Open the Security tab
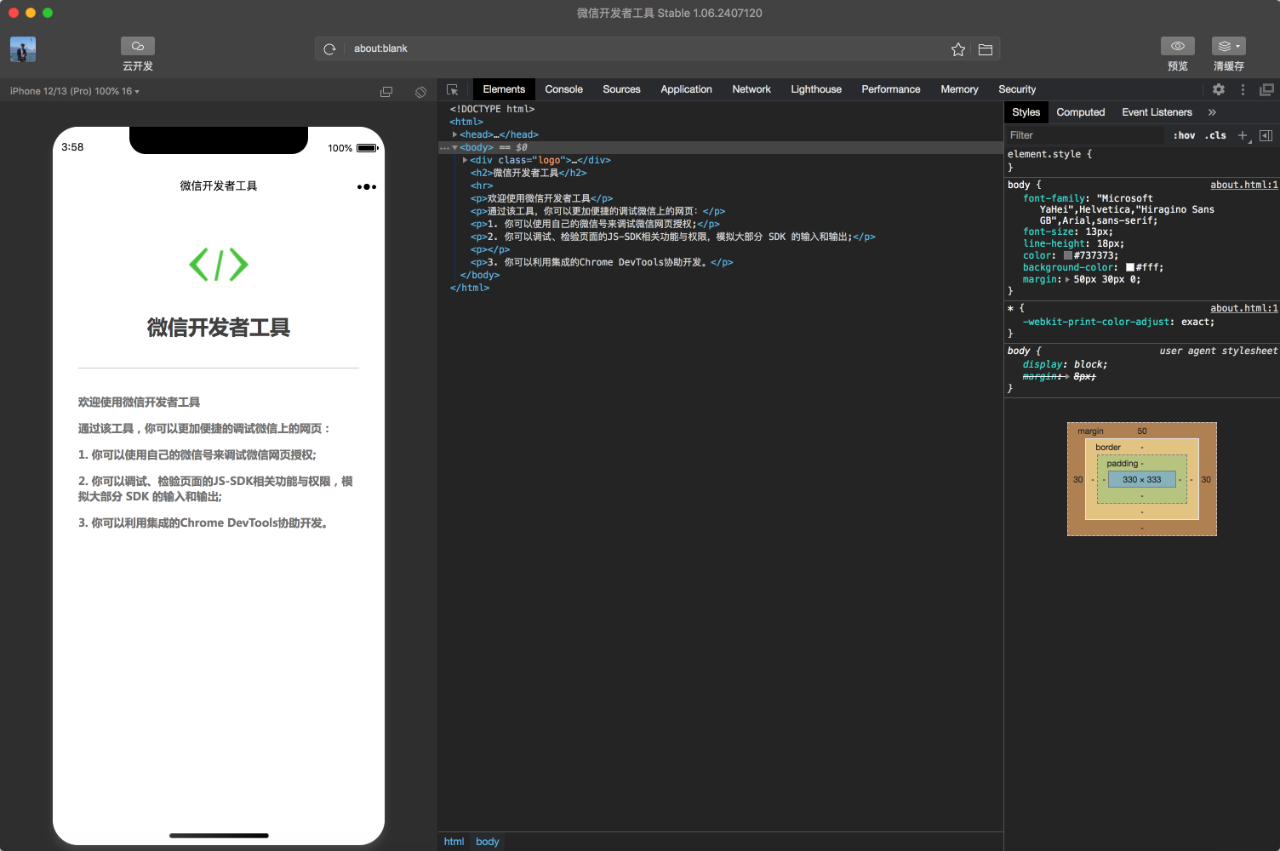This screenshot has width=1280, height=851. point(1017,90)
